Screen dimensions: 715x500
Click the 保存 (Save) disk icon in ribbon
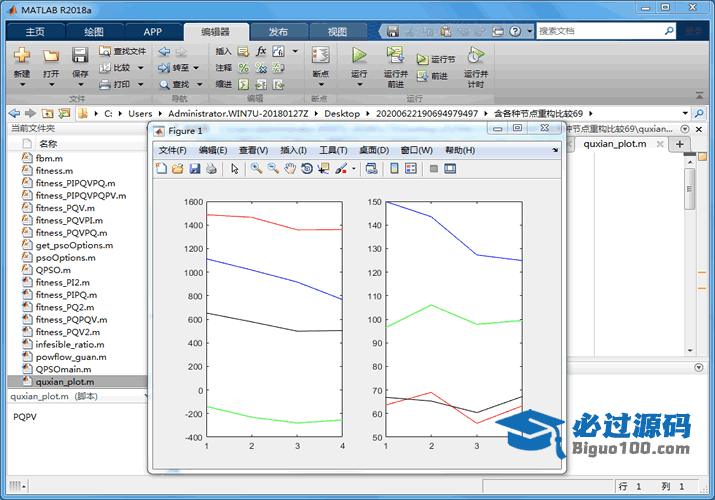(x=80, y=55)
